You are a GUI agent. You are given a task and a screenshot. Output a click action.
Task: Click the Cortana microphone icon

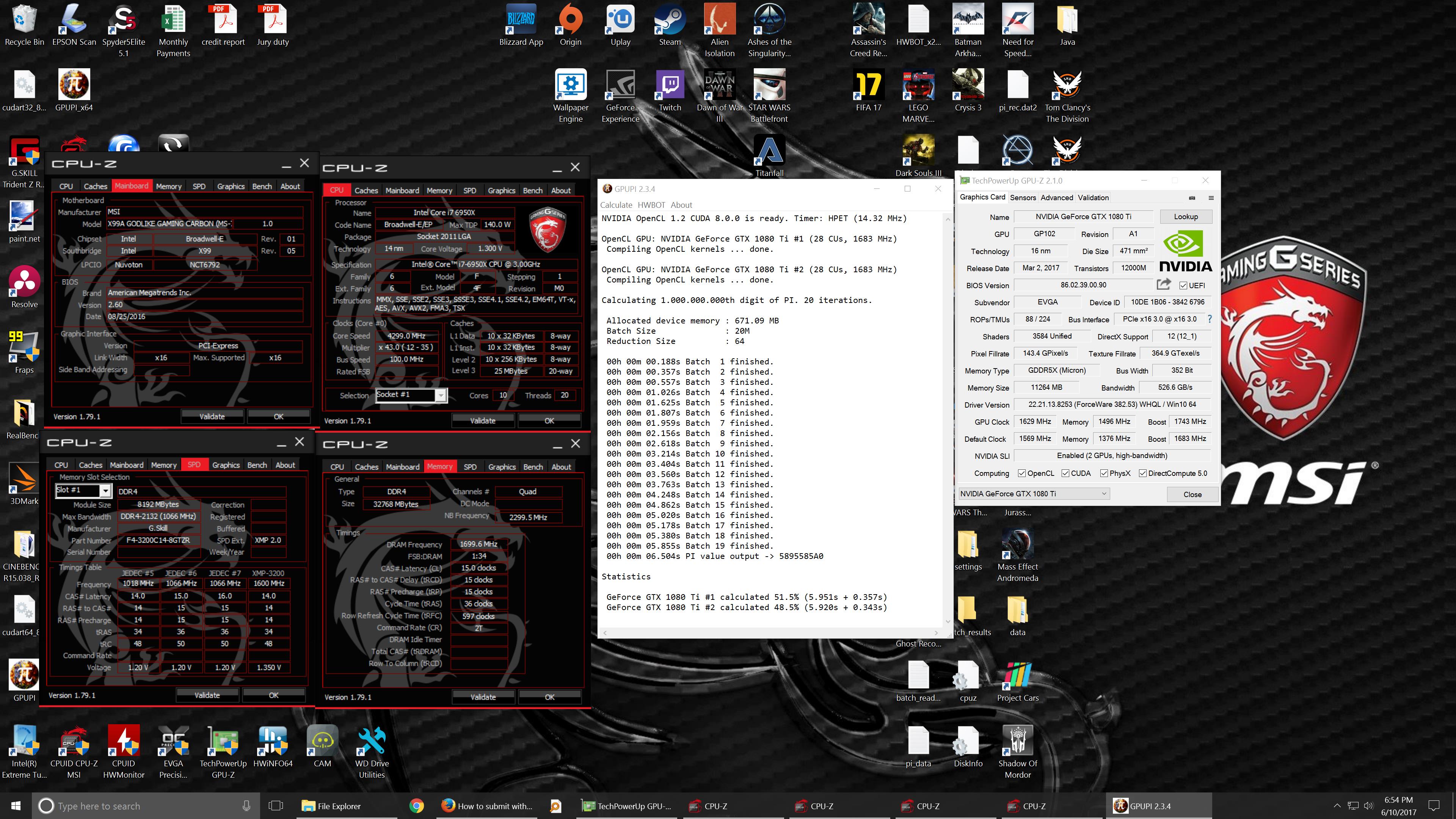click(x=246, y=806)
